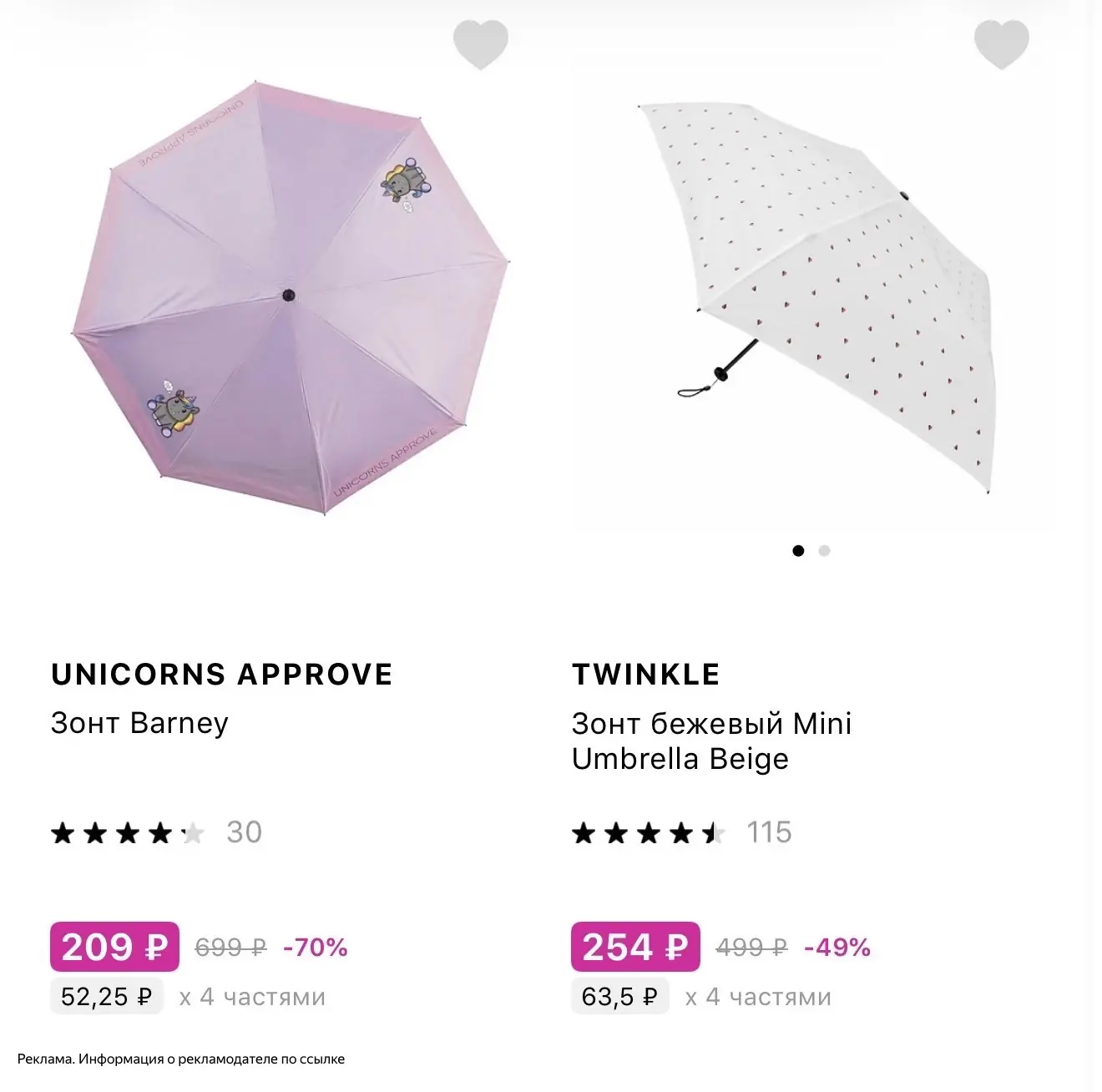1102x1092 pixels.
Task: View star rating of Barney umbrella
Action: [127, 832]
